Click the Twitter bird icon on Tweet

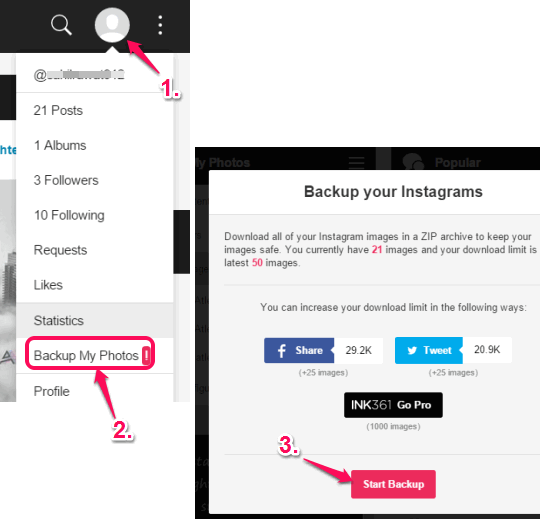point(412,351)
